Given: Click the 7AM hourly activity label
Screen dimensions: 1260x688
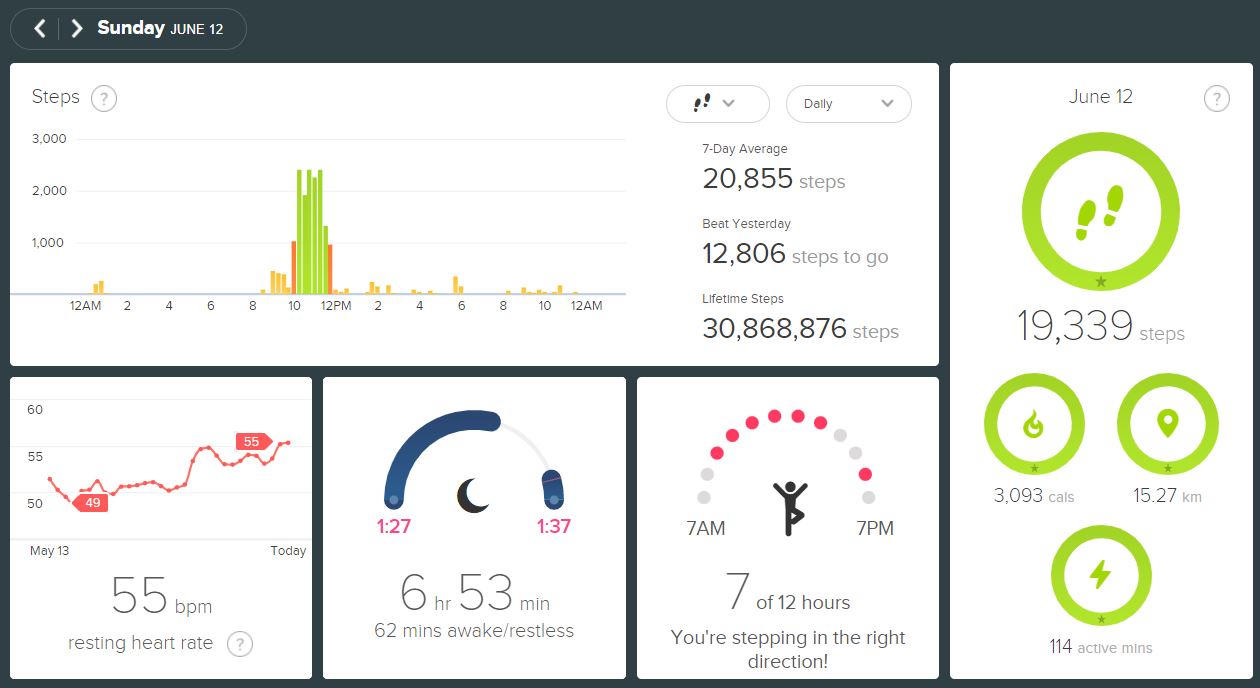Looking at the screenshot, I should pyautogui.click(x=706, y=528).
